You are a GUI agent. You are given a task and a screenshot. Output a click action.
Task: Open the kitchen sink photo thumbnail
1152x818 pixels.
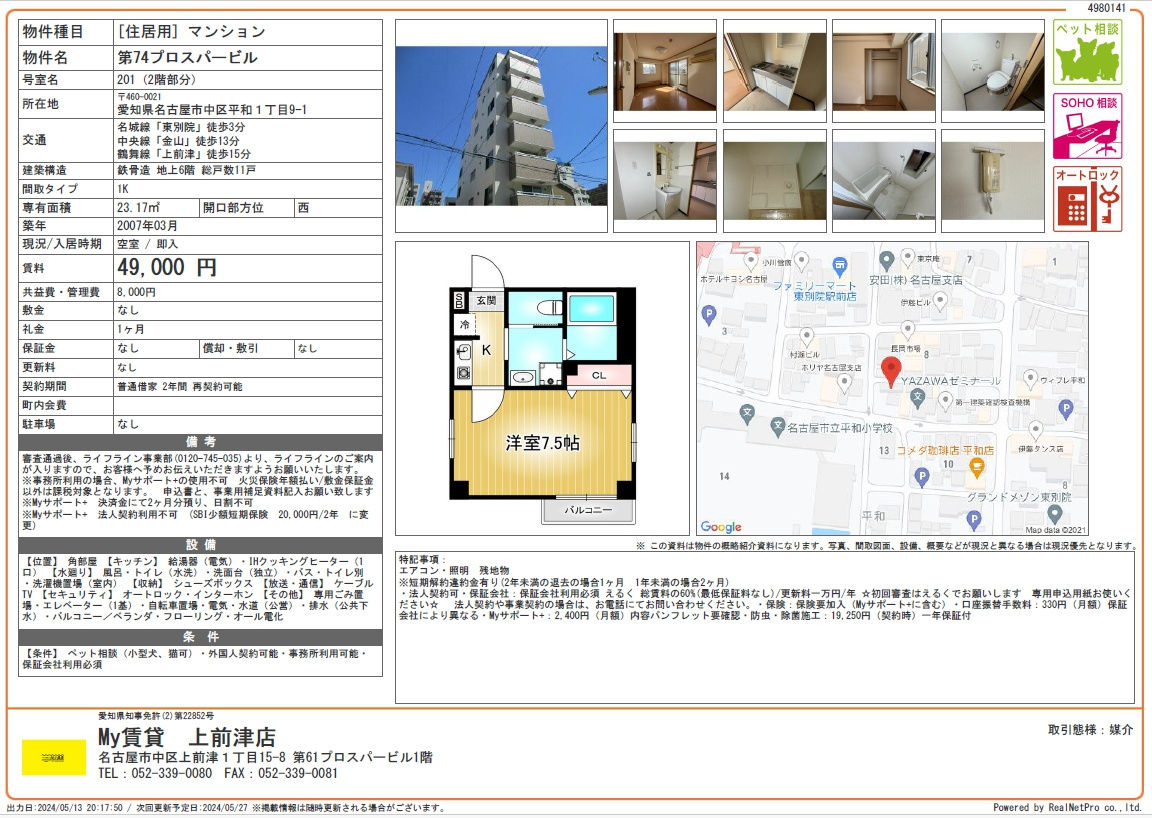pyautogui.click(x=774, y=71)
